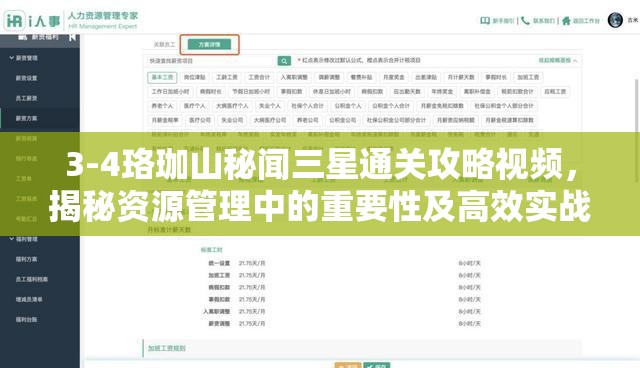Screen dimensions: 640x368
Task: Open 员工薪资 in the sidebar
Action: pos(27,98)
